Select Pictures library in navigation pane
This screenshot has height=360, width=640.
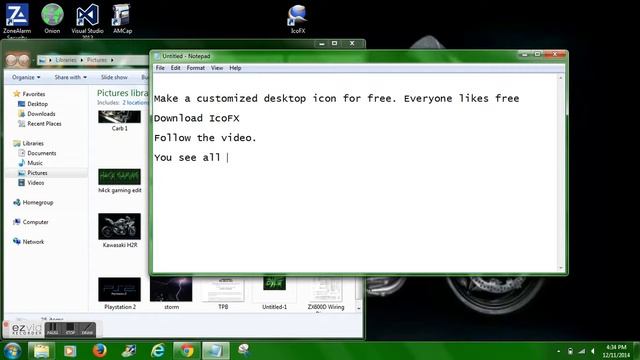point(37,173)
